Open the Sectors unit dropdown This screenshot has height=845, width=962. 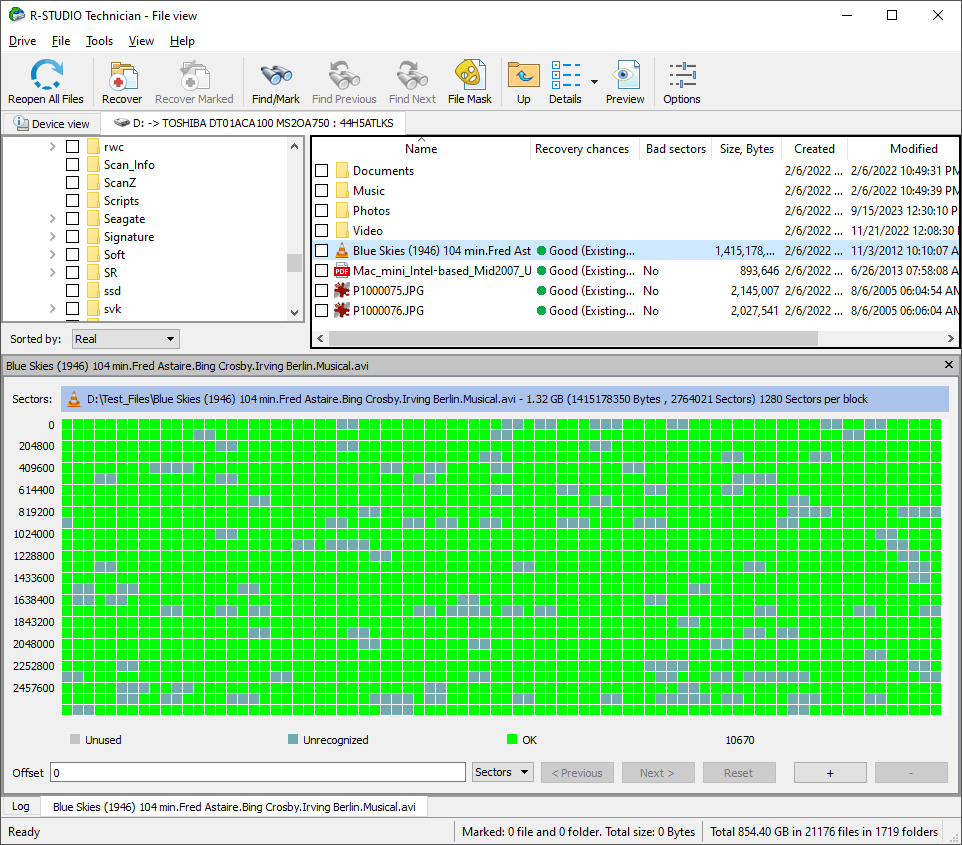[x=502, y=772]
